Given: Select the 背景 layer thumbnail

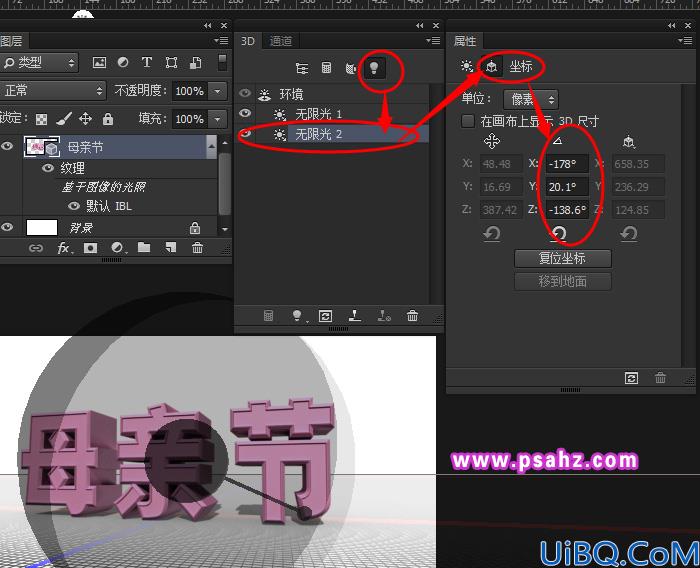Looking at the screenshot, I should [42, 227].
